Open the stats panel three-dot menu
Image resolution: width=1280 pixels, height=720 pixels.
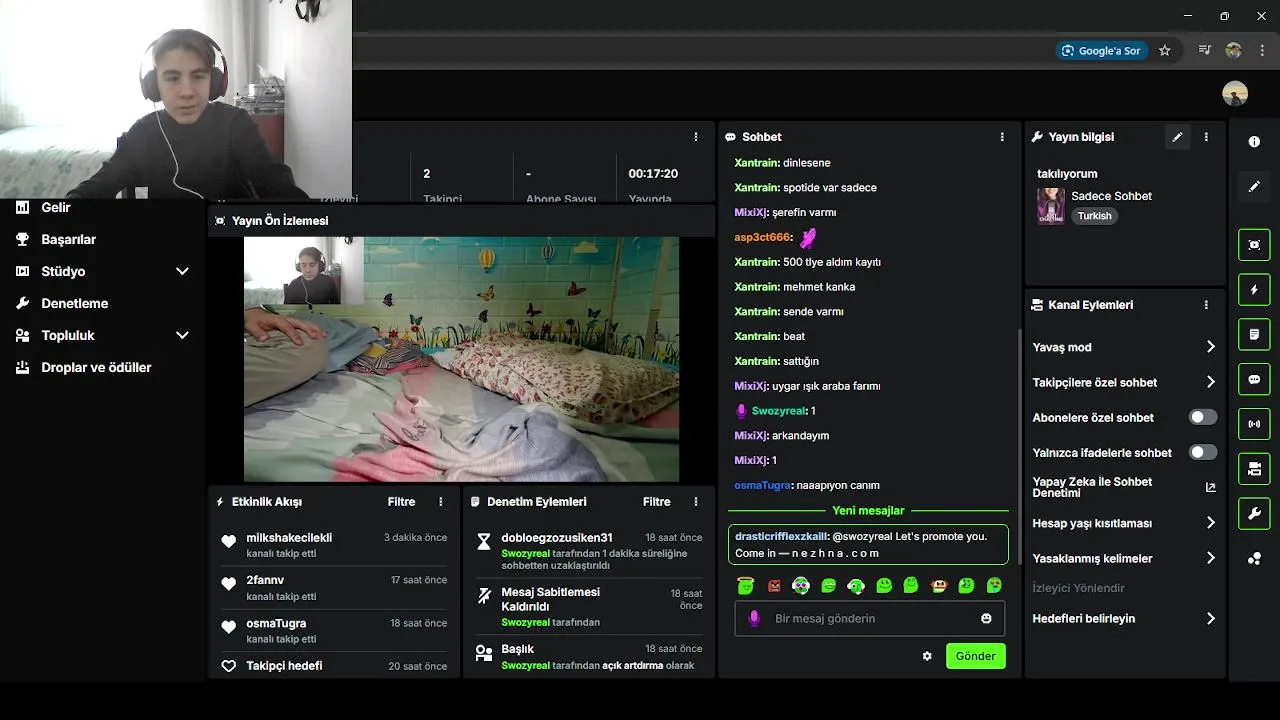(696, 137)
